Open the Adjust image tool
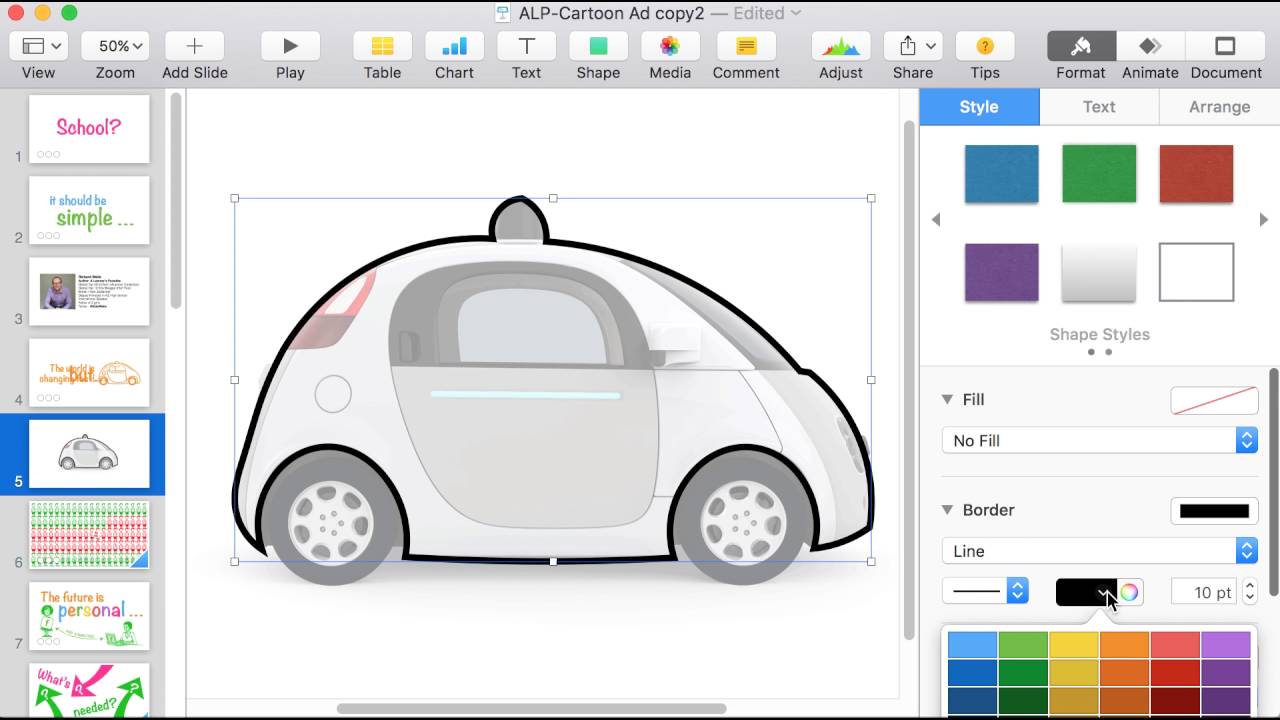1280x720 pixels. pos(841,46)
